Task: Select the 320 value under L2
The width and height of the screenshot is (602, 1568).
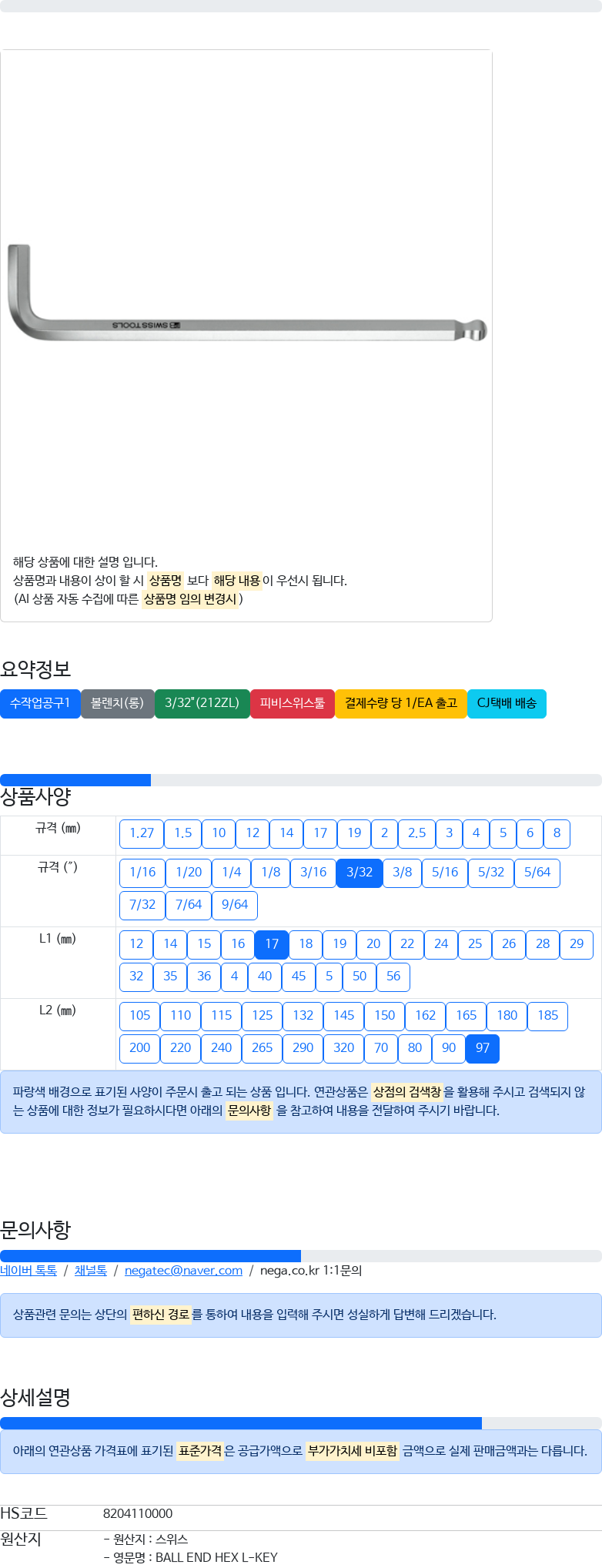Action: click(x=344, y=1048)
